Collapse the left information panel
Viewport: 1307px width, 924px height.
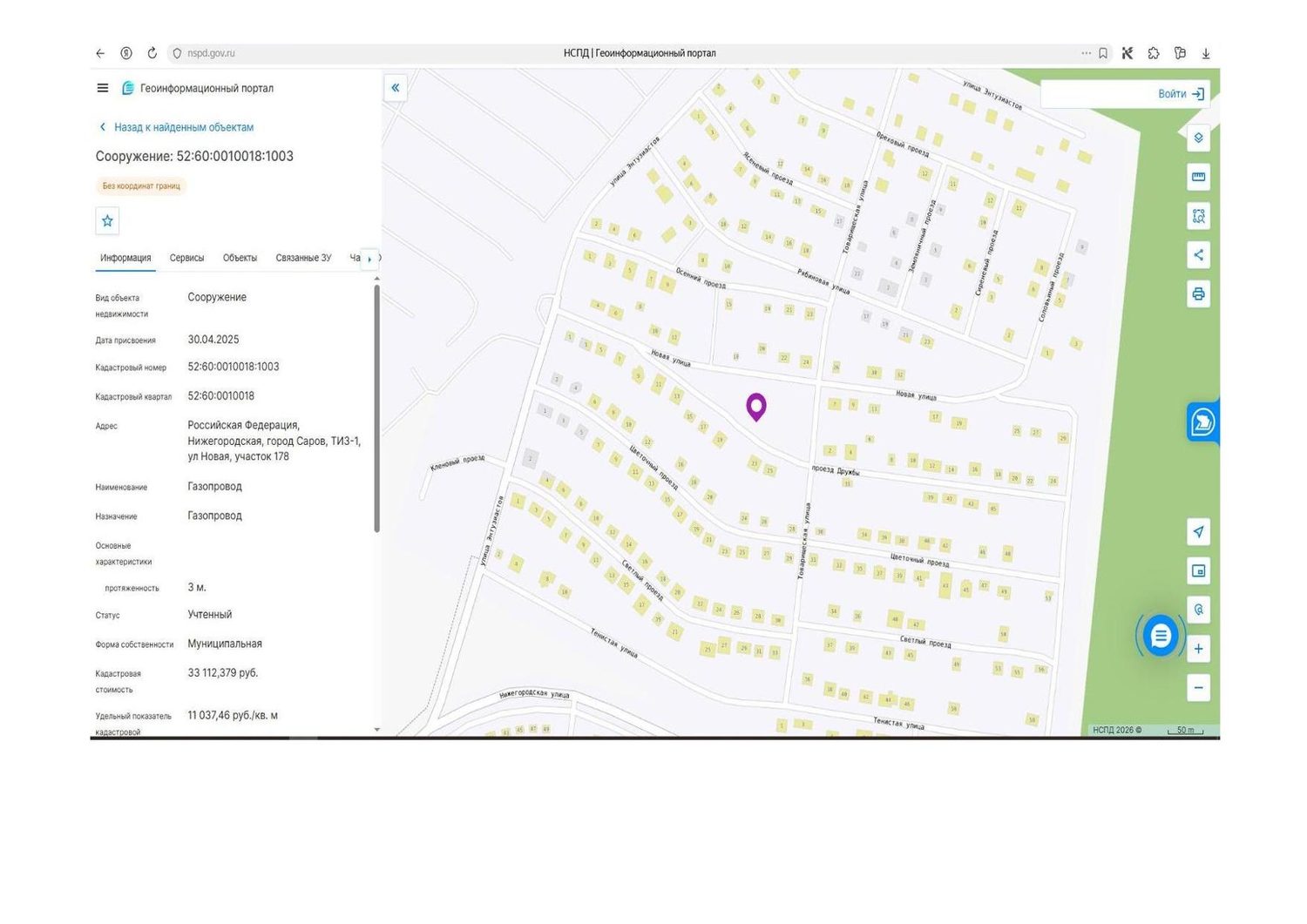click(x=396, y=88)
